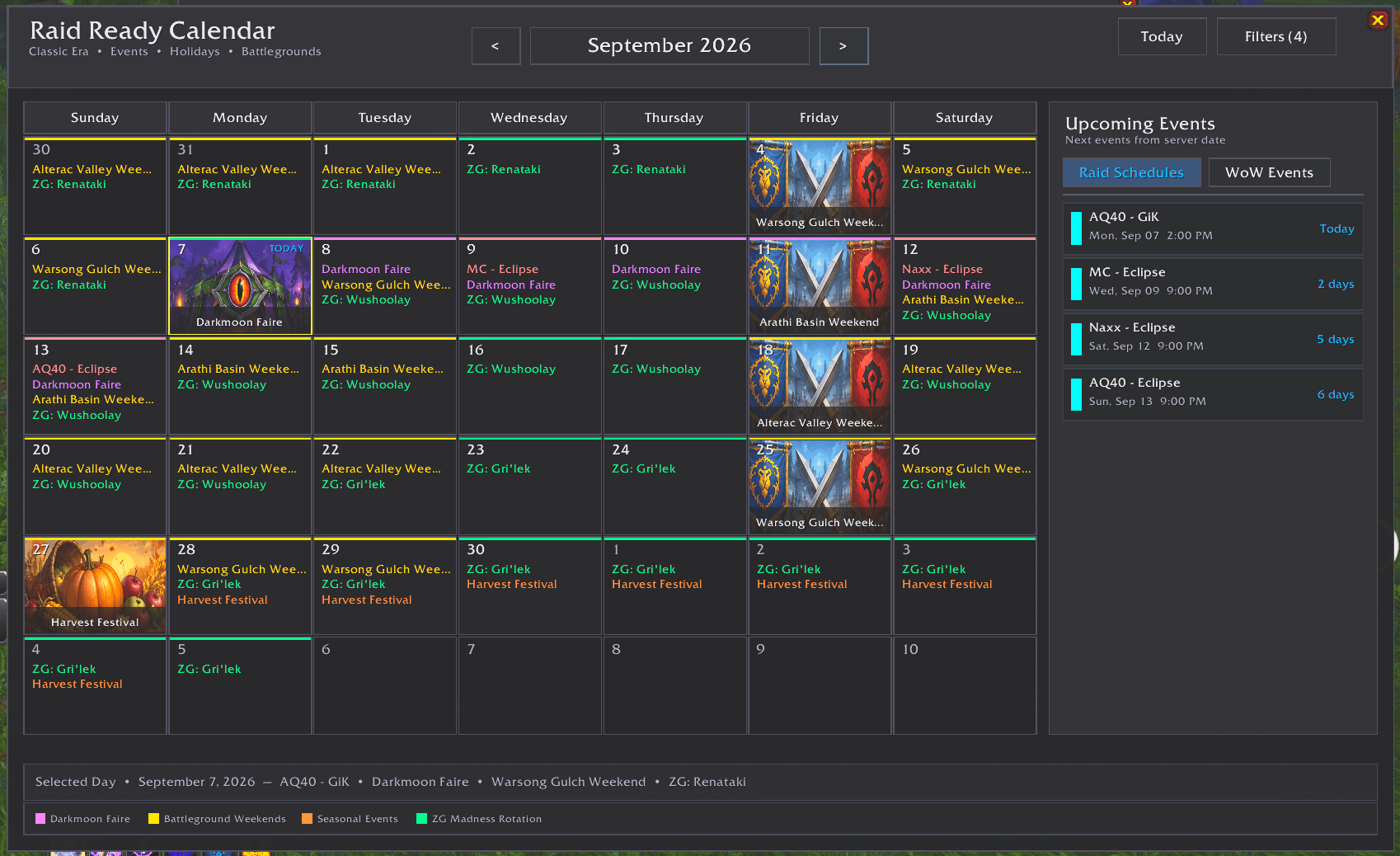Select ZG: Wushoolay on September 16
This screenshot has height=856, width=1400.
(511, 369)
